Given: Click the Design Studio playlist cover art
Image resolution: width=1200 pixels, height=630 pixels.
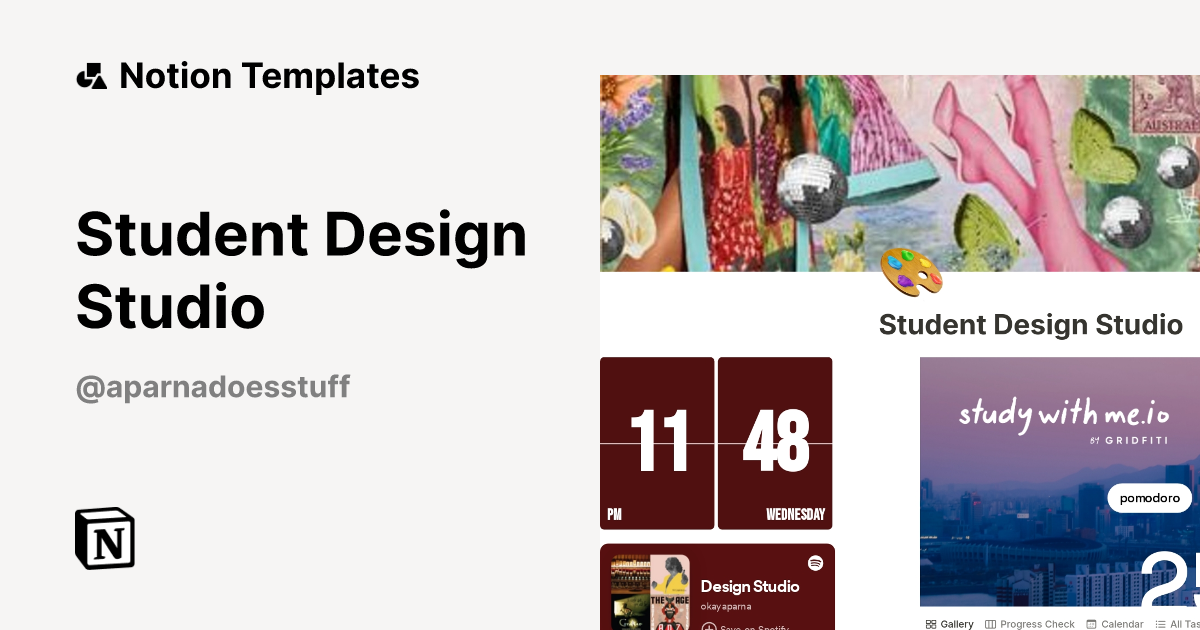Looking at the screenshot, I should [x=650, y=595].
